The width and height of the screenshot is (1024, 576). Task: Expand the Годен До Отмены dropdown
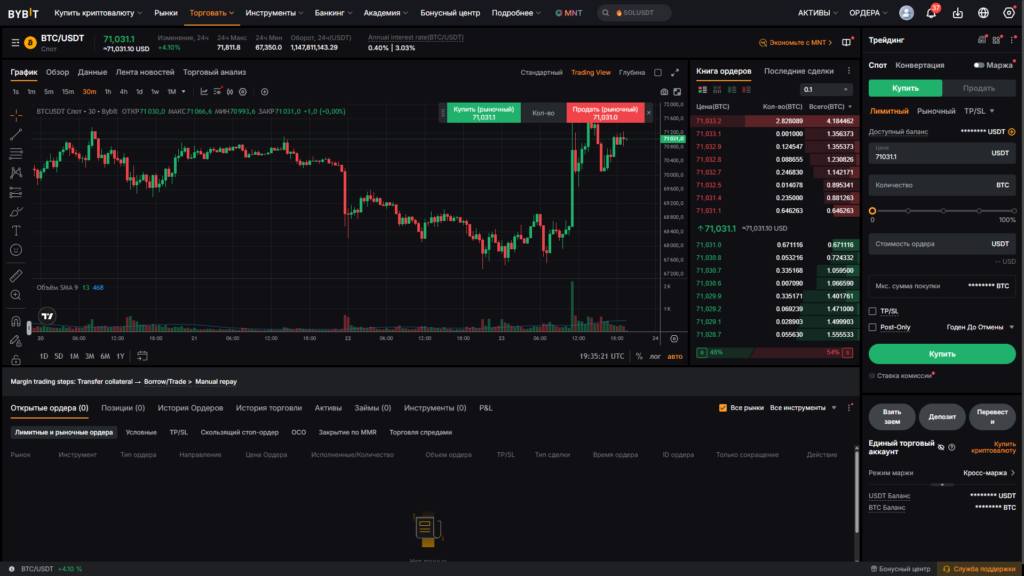[980, 327]
